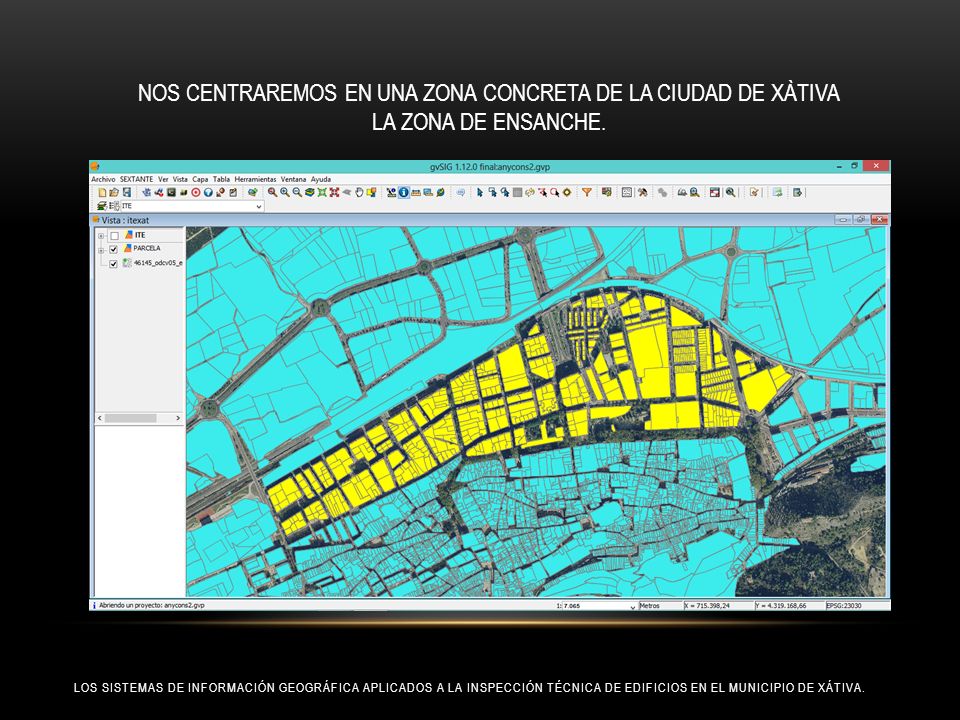Expand the ITE layer tree node

click(x=101, y=236)
